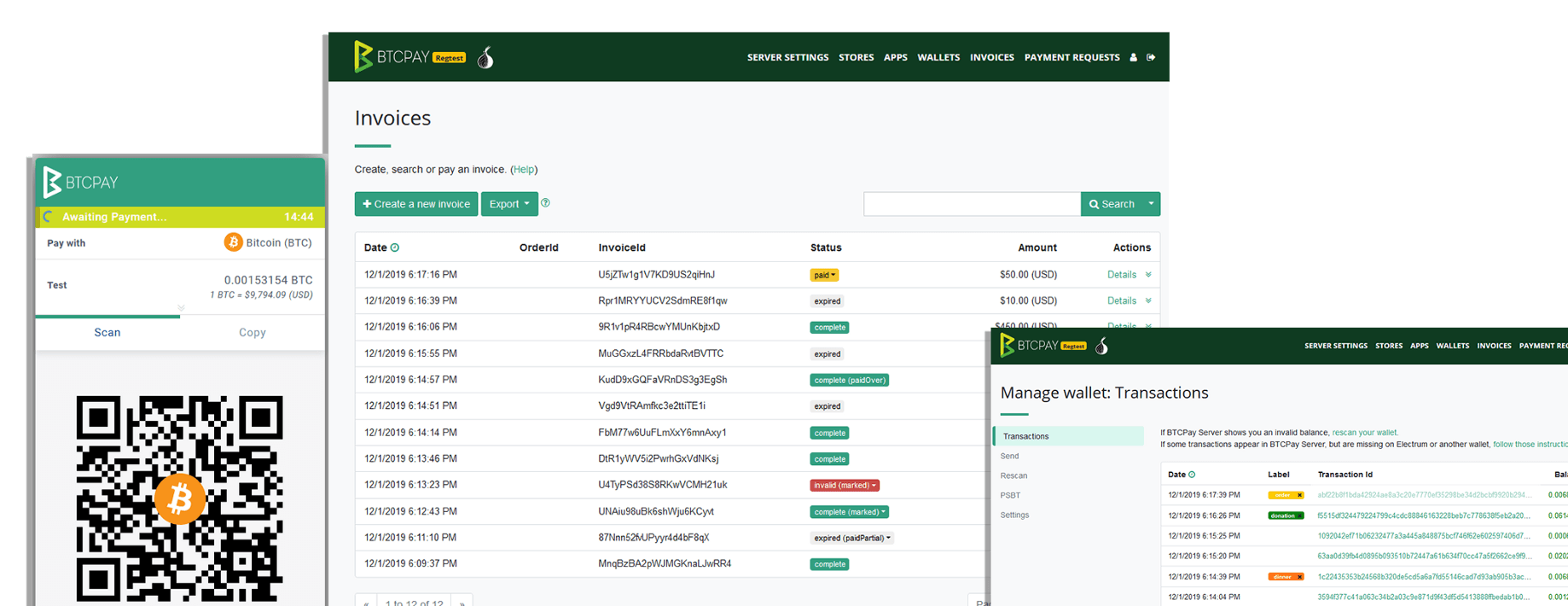Screen dimensions: 1568x606
Task: Click the Awaiting Payment spinner icon
Action: 49,217
